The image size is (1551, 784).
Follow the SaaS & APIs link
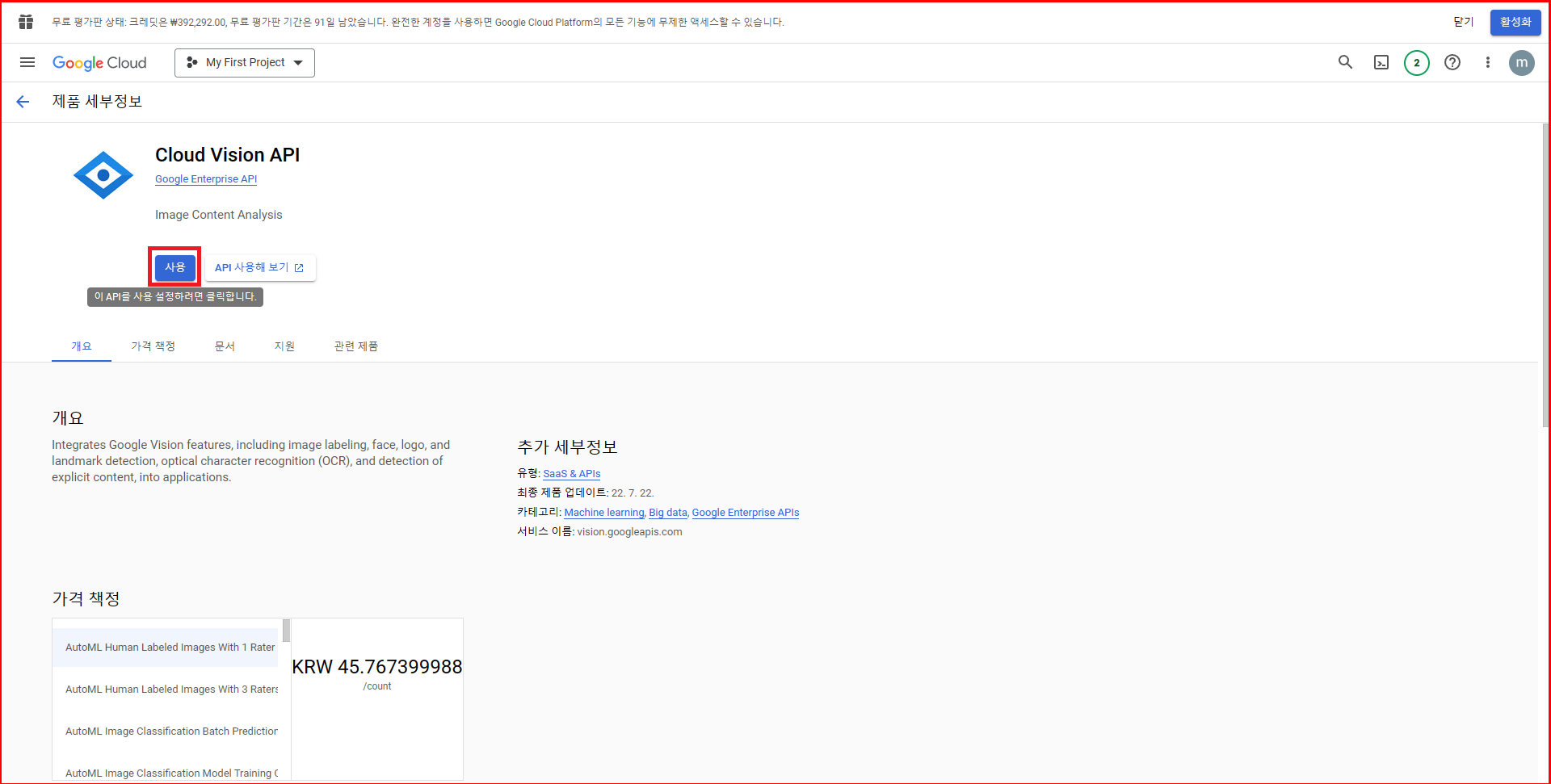click(571, 474)
